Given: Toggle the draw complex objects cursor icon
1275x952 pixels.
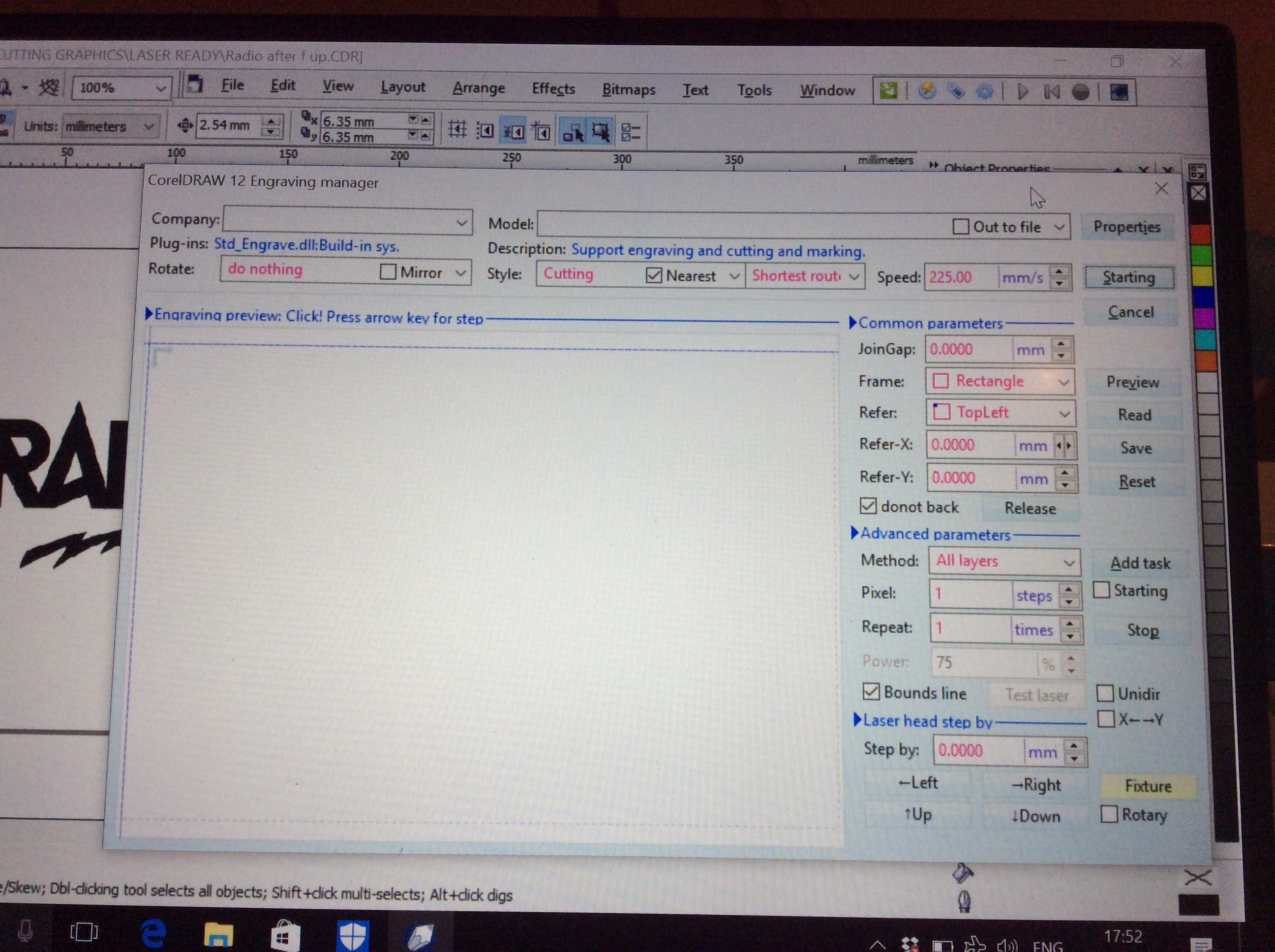Looking at the screenshot, I should click(x=573, y=132).
